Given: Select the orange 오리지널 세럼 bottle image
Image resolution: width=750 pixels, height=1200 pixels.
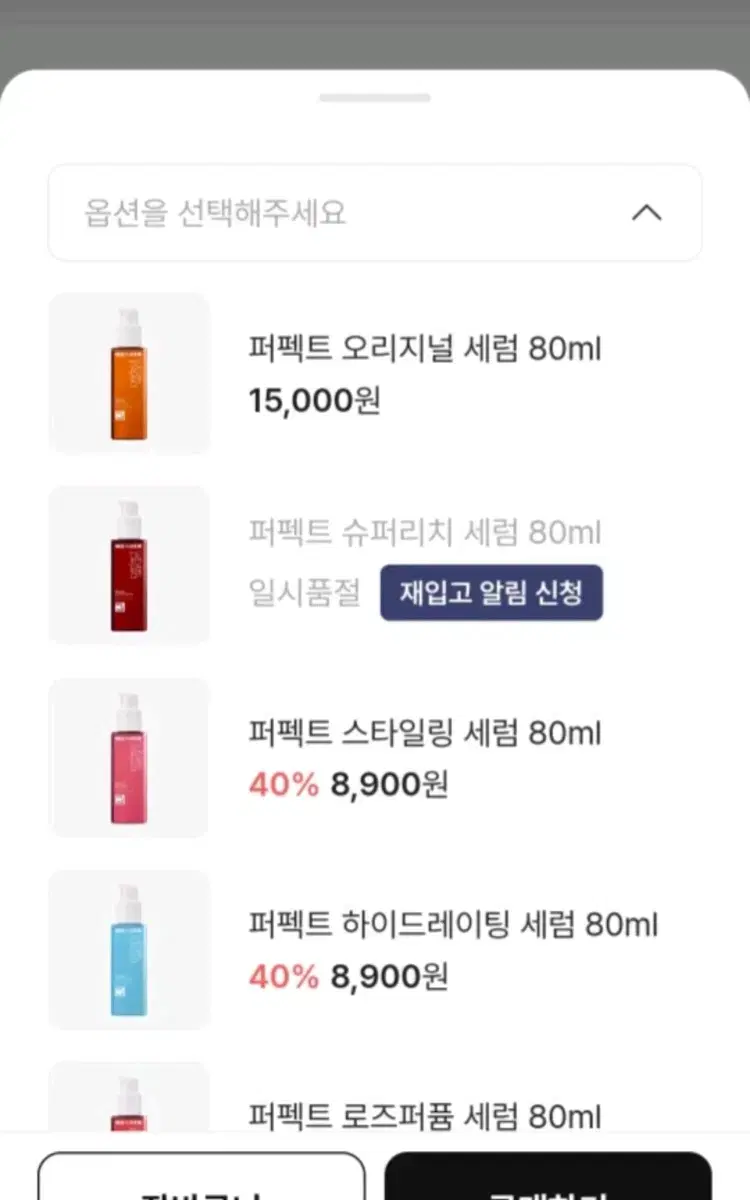Looking at the screenshot, I should tap(129, 374).
